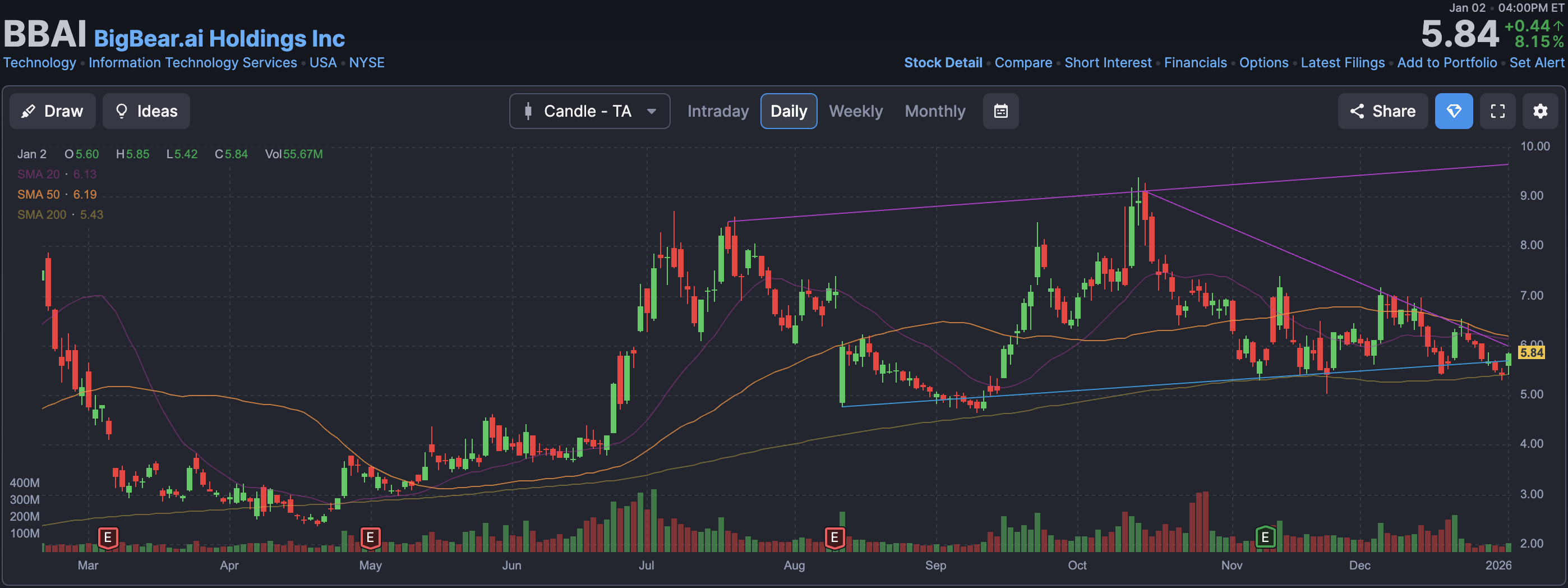Click the 10.00 price axis label
Image resolution: width=1568 pixels, height=588 pixels.
pyautogui.click(x=1534, y=146)
